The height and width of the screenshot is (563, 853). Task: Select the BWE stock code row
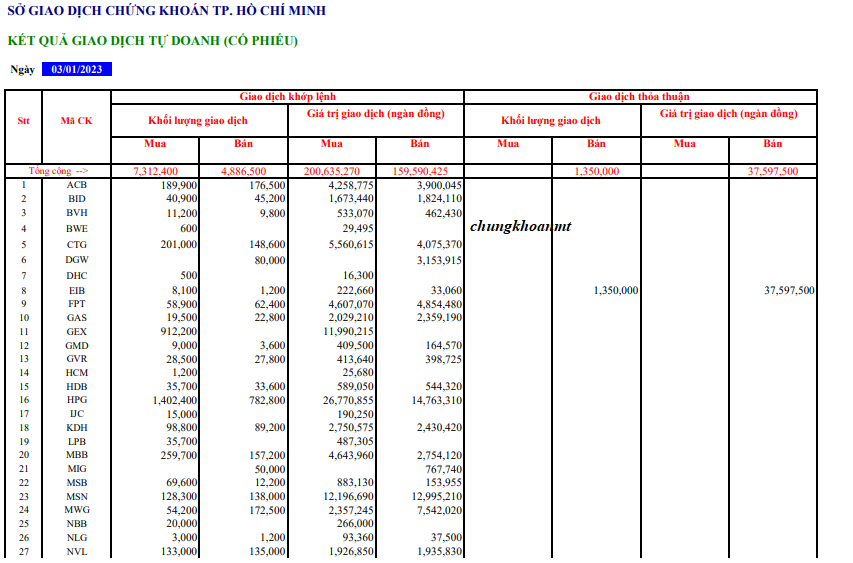77,228
